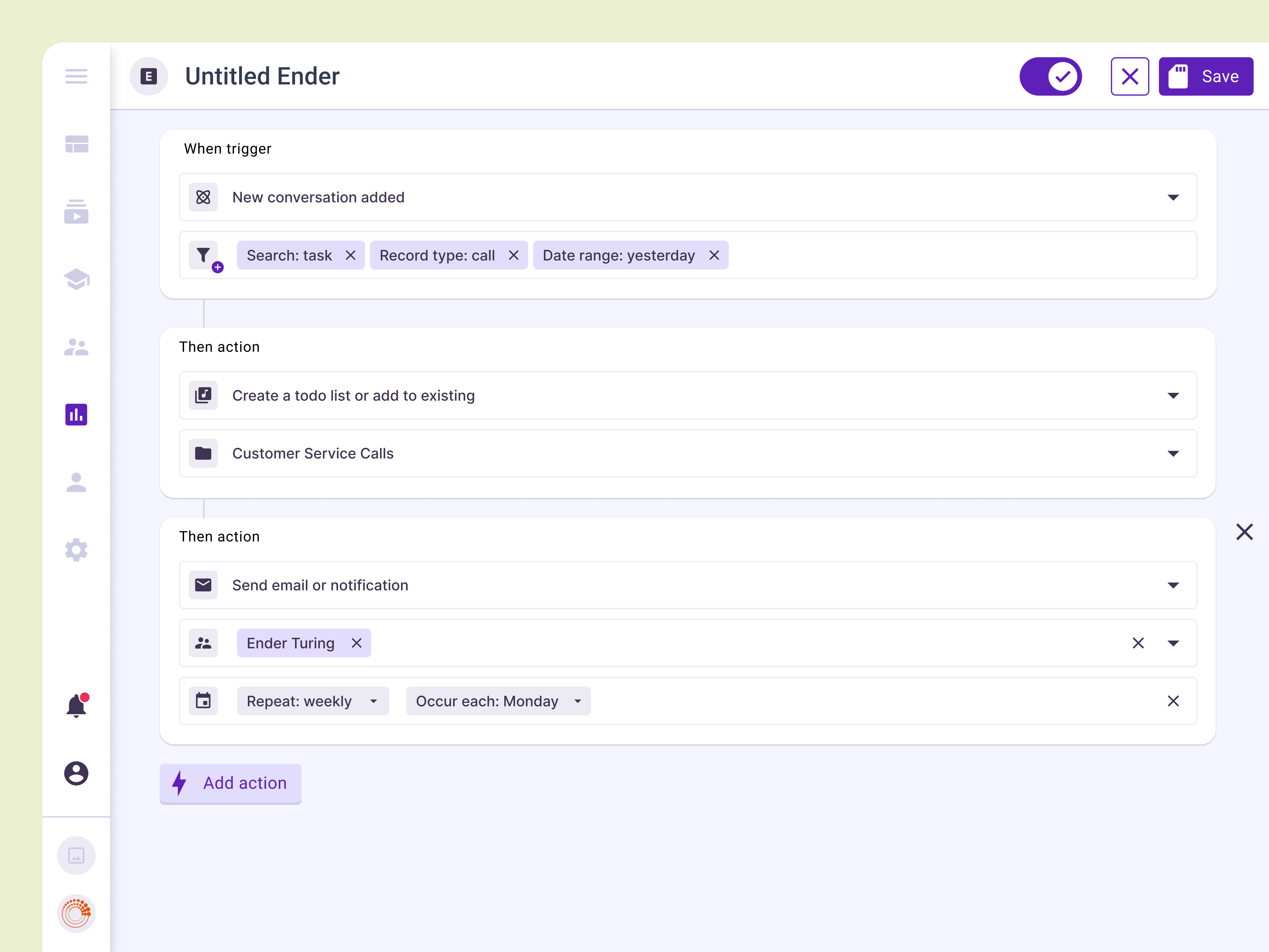Open settings using the gear icon
The width and height of the screenshot is (1269, 952).
[75, 550]
